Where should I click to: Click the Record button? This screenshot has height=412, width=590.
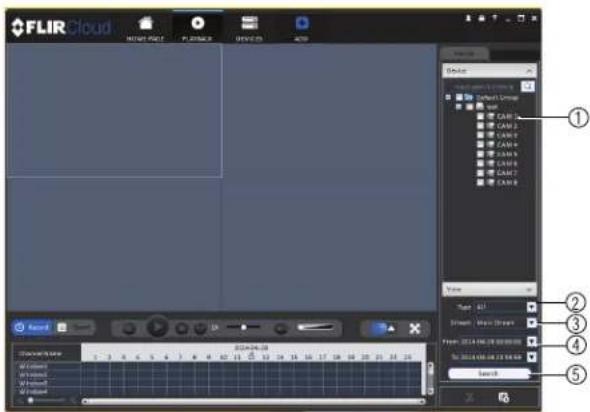[x=32, y=327]
